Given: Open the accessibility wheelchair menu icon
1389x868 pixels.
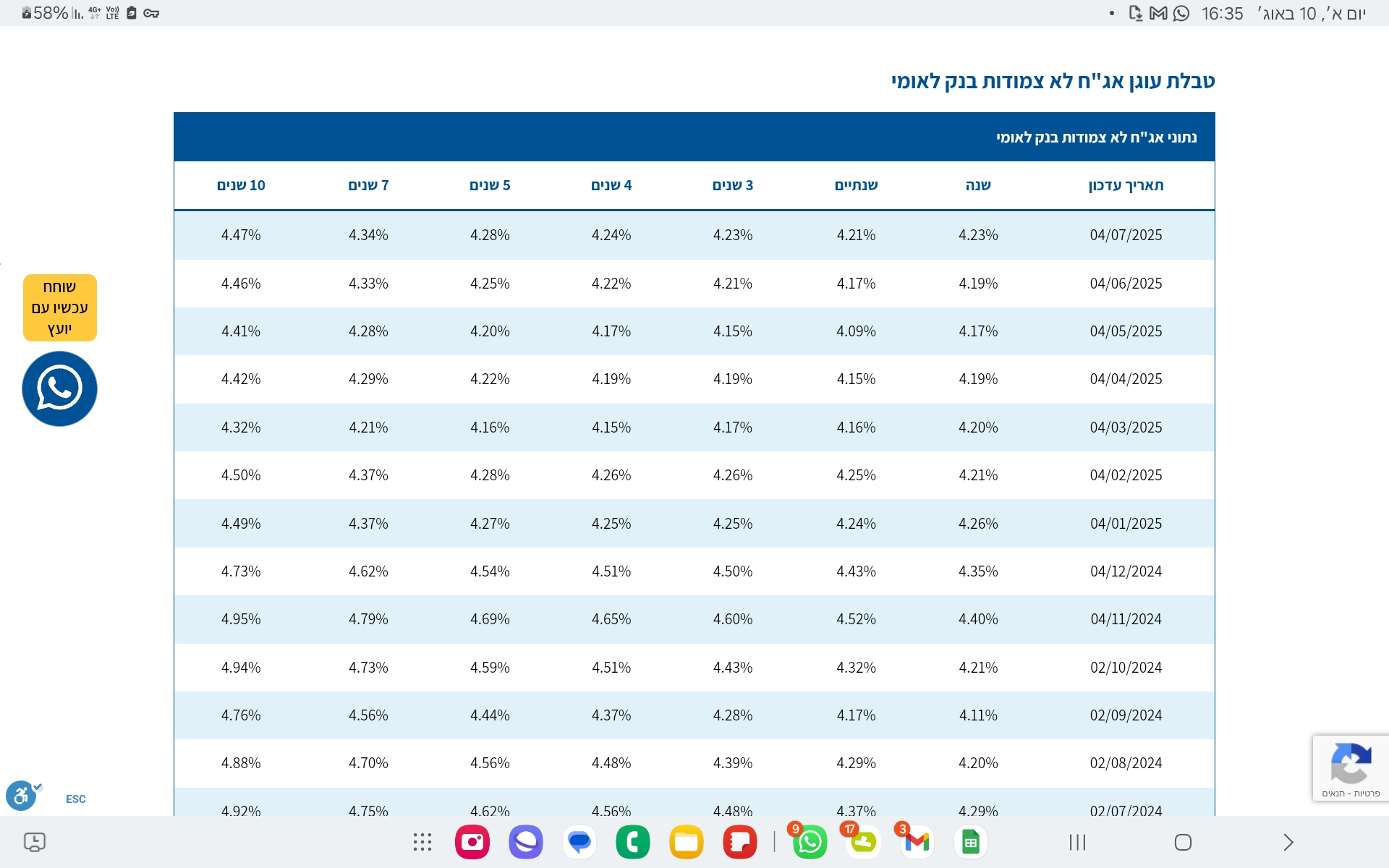Looking at the screenshot, I should point(21,796).
